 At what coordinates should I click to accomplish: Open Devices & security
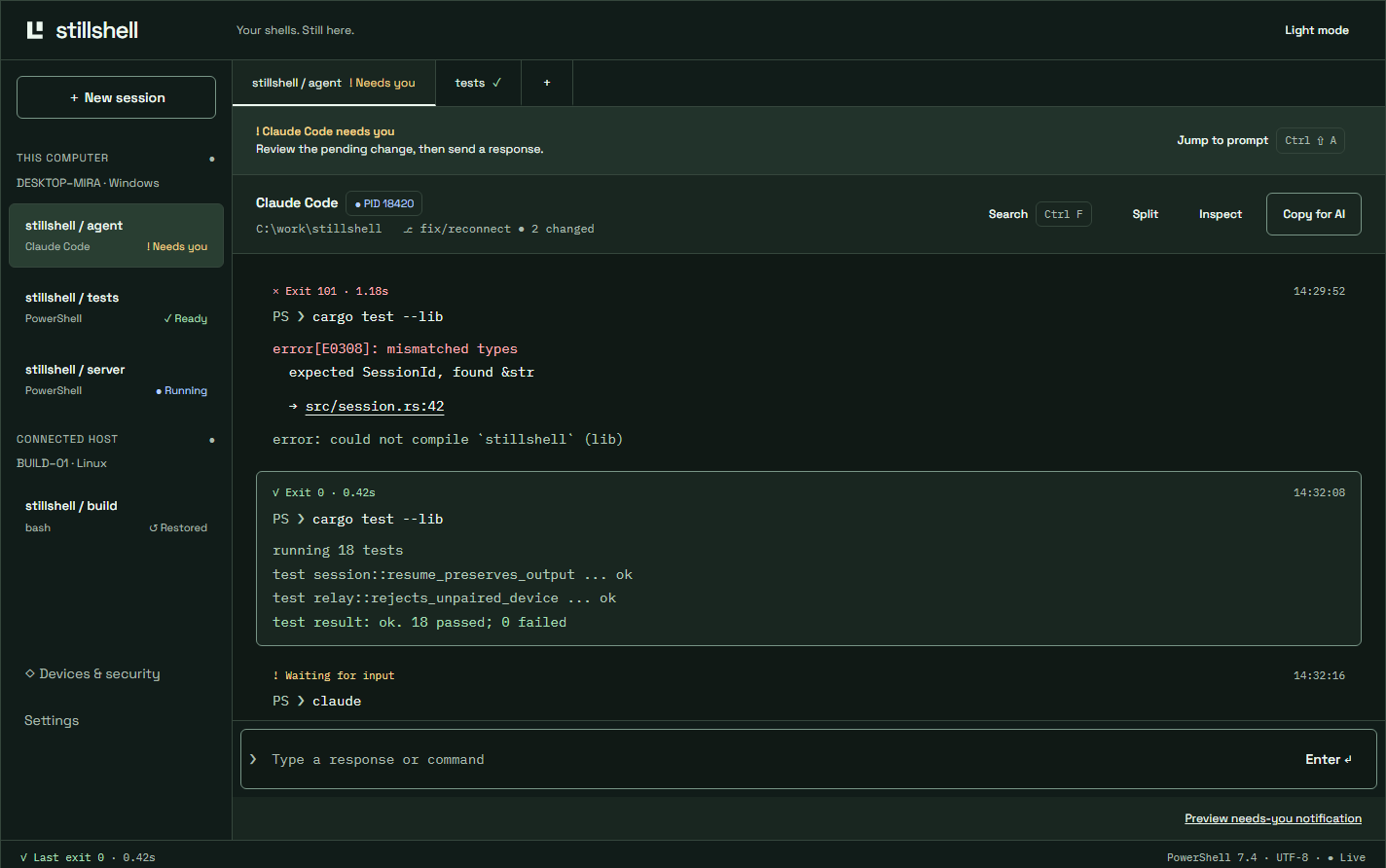click(92, 673)
